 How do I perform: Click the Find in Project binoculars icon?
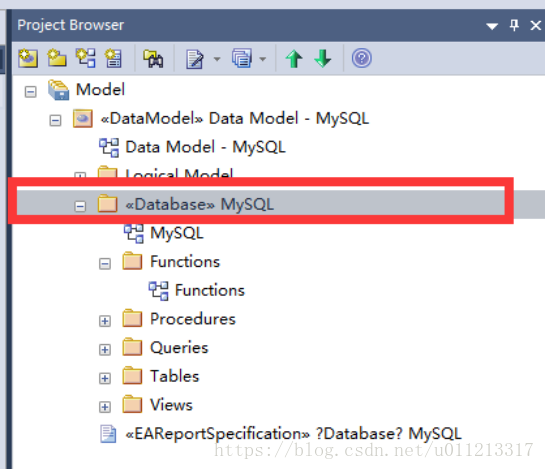point(153,59)
